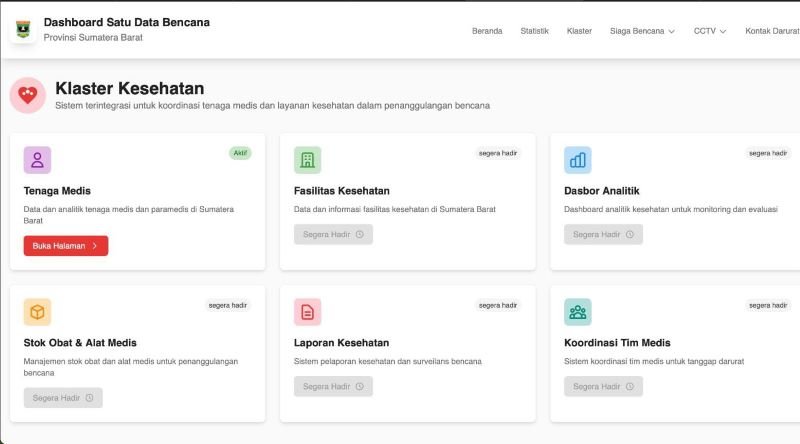
Task: Go to the Statistik page
Action: 534,31
